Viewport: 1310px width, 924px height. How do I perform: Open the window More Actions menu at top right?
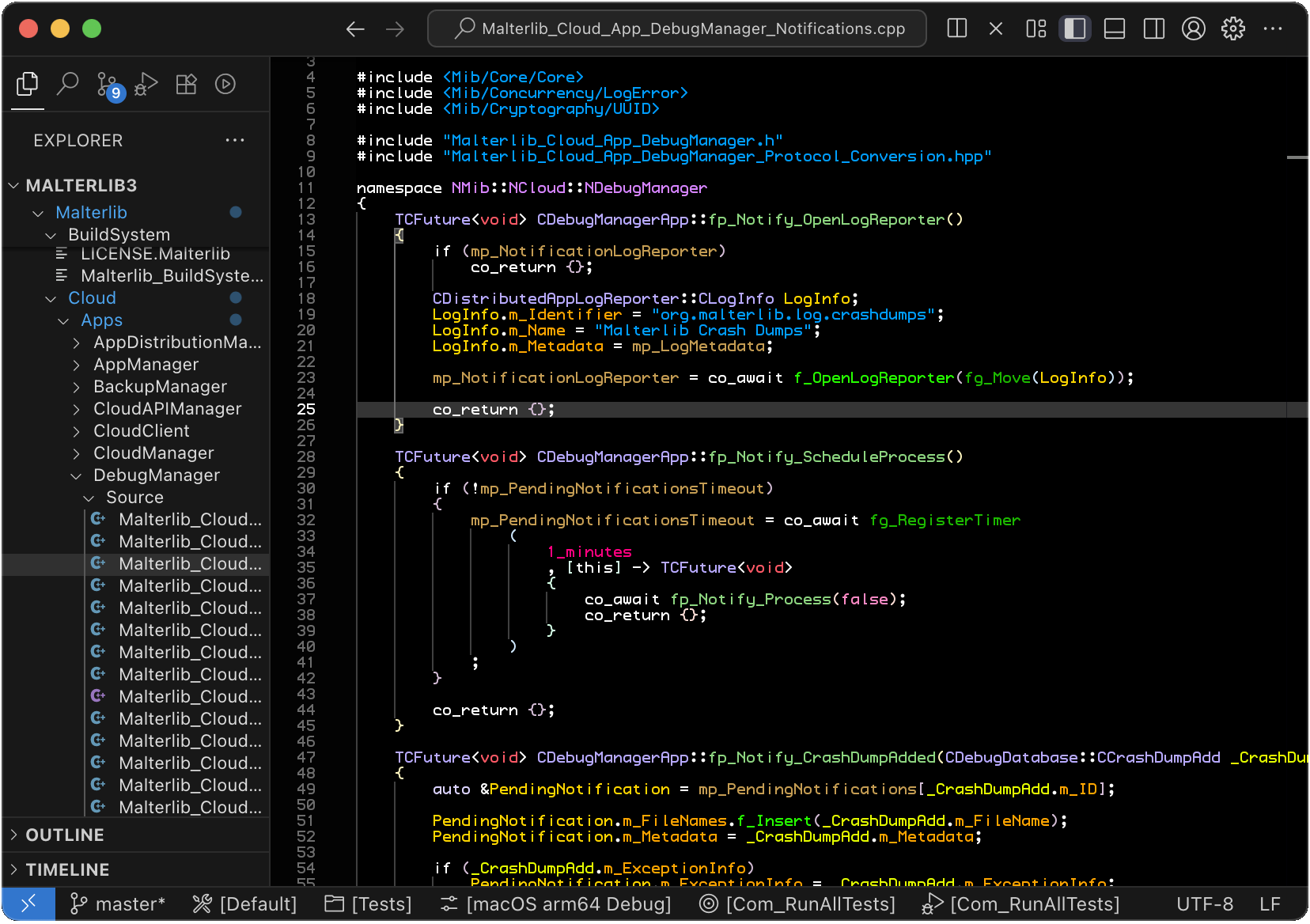[x=1274, y=28]
